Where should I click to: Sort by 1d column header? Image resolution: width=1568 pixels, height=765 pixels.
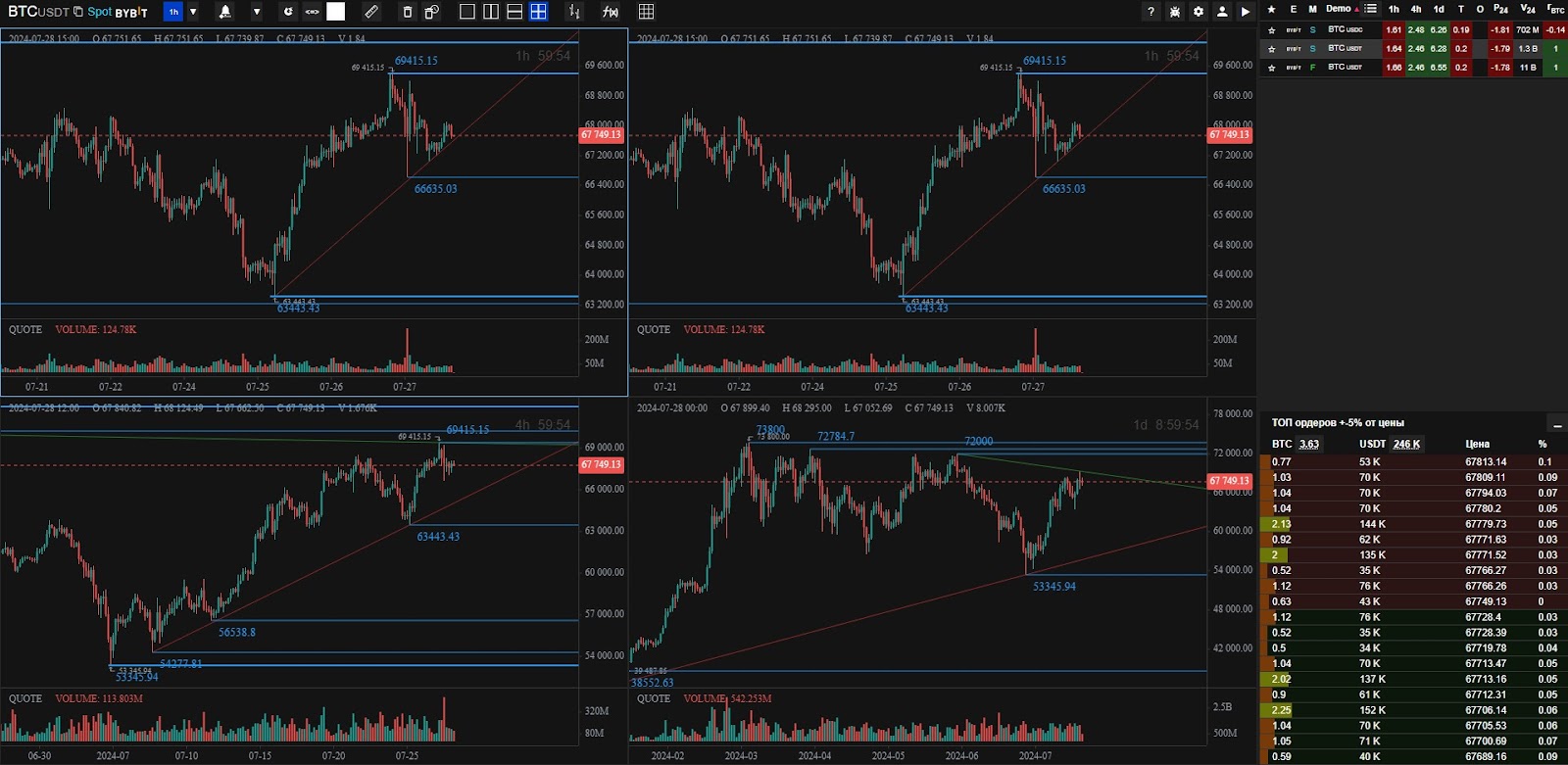click(x=1439, y=9)
